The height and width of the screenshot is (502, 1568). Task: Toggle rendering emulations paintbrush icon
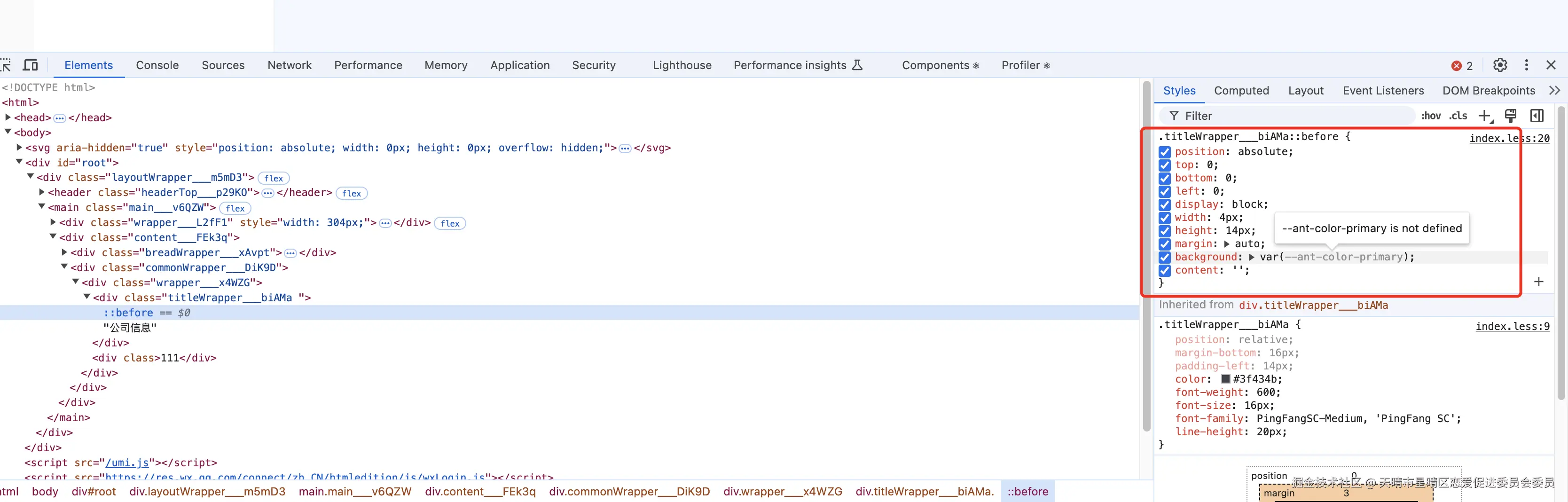coord(1510,116)
